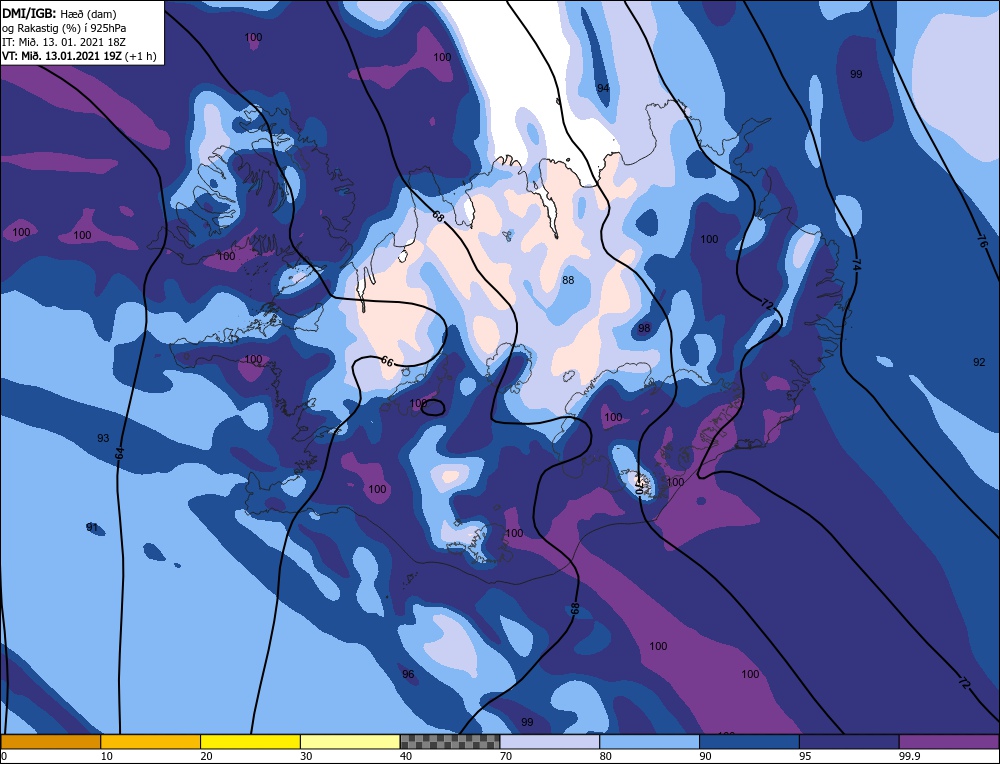The height and width of the screenshot is (764, 1000).
Task: Click the humidity value 96 on the map
Action: [x=408, y=674]
